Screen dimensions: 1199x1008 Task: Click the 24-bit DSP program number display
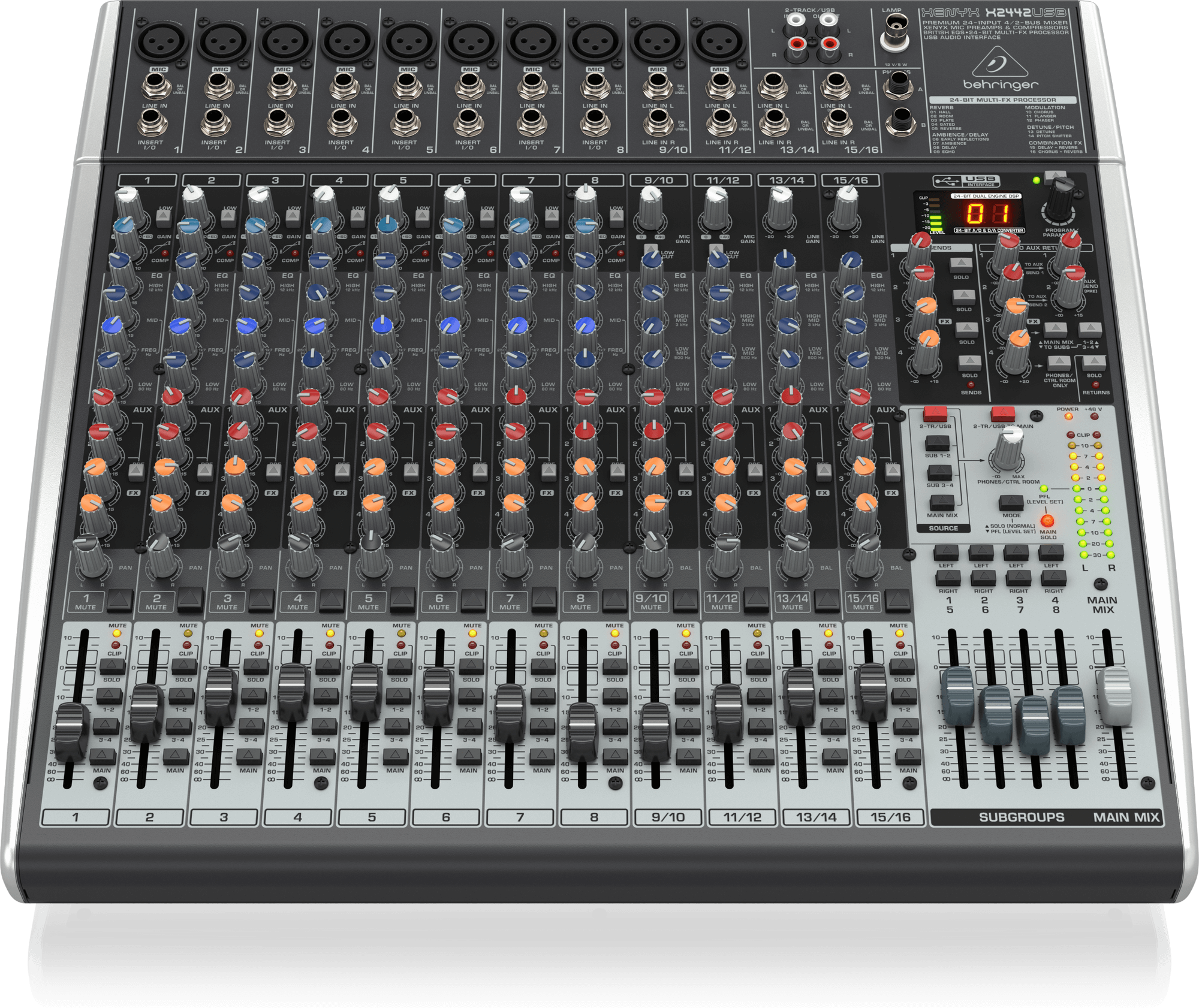tap(989, 214)
